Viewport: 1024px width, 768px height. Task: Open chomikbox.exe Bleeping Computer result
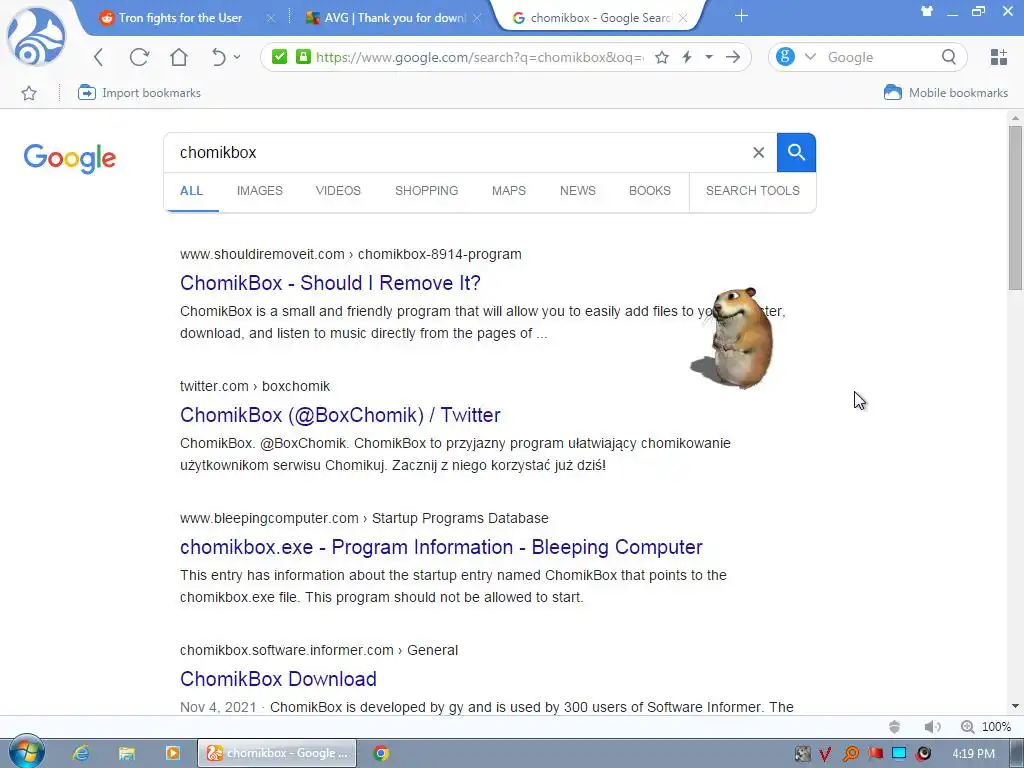(441, 547)
